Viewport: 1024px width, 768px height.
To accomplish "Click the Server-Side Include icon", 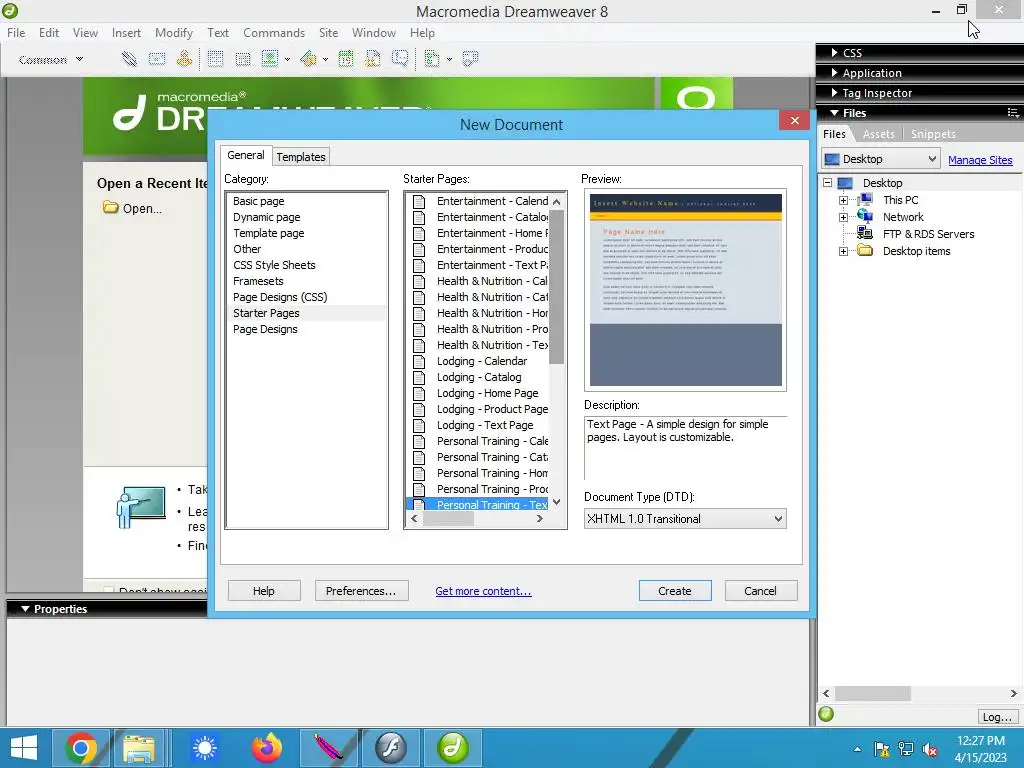I will pyautogui.click(x=373, y=59).
